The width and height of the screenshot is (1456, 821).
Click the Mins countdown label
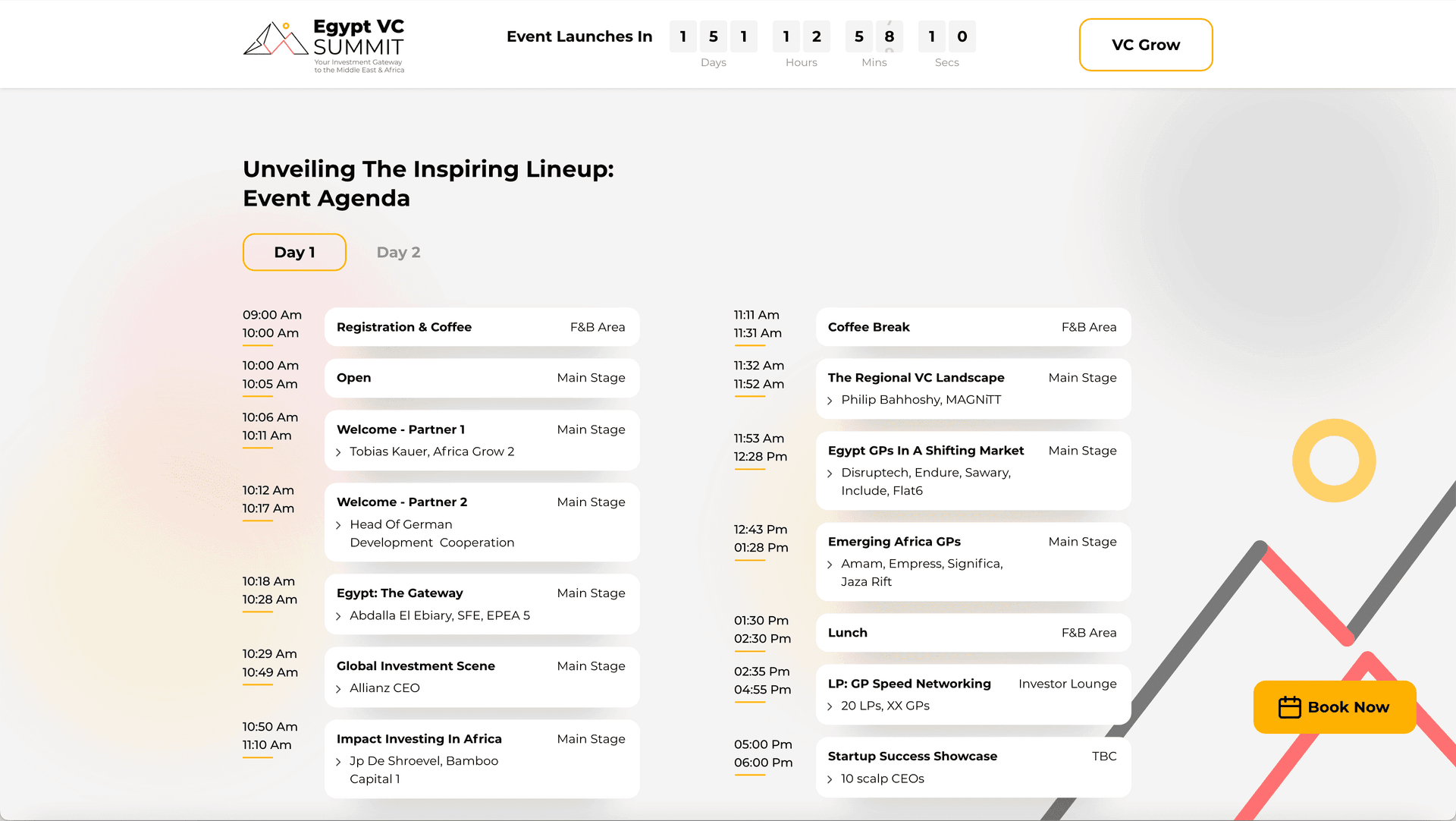coord(874,62)
